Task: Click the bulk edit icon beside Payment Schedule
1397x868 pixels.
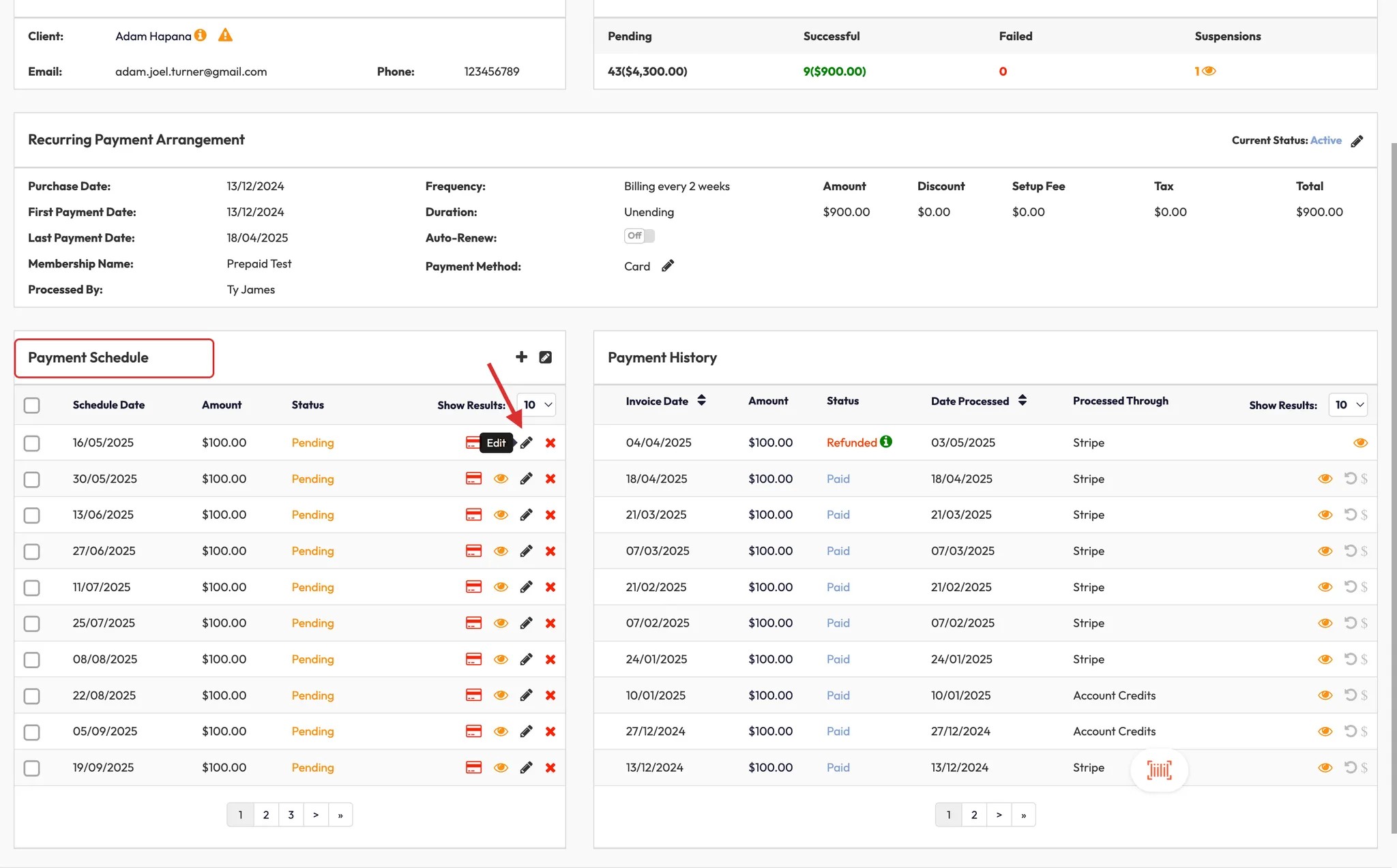Action: 545,357
